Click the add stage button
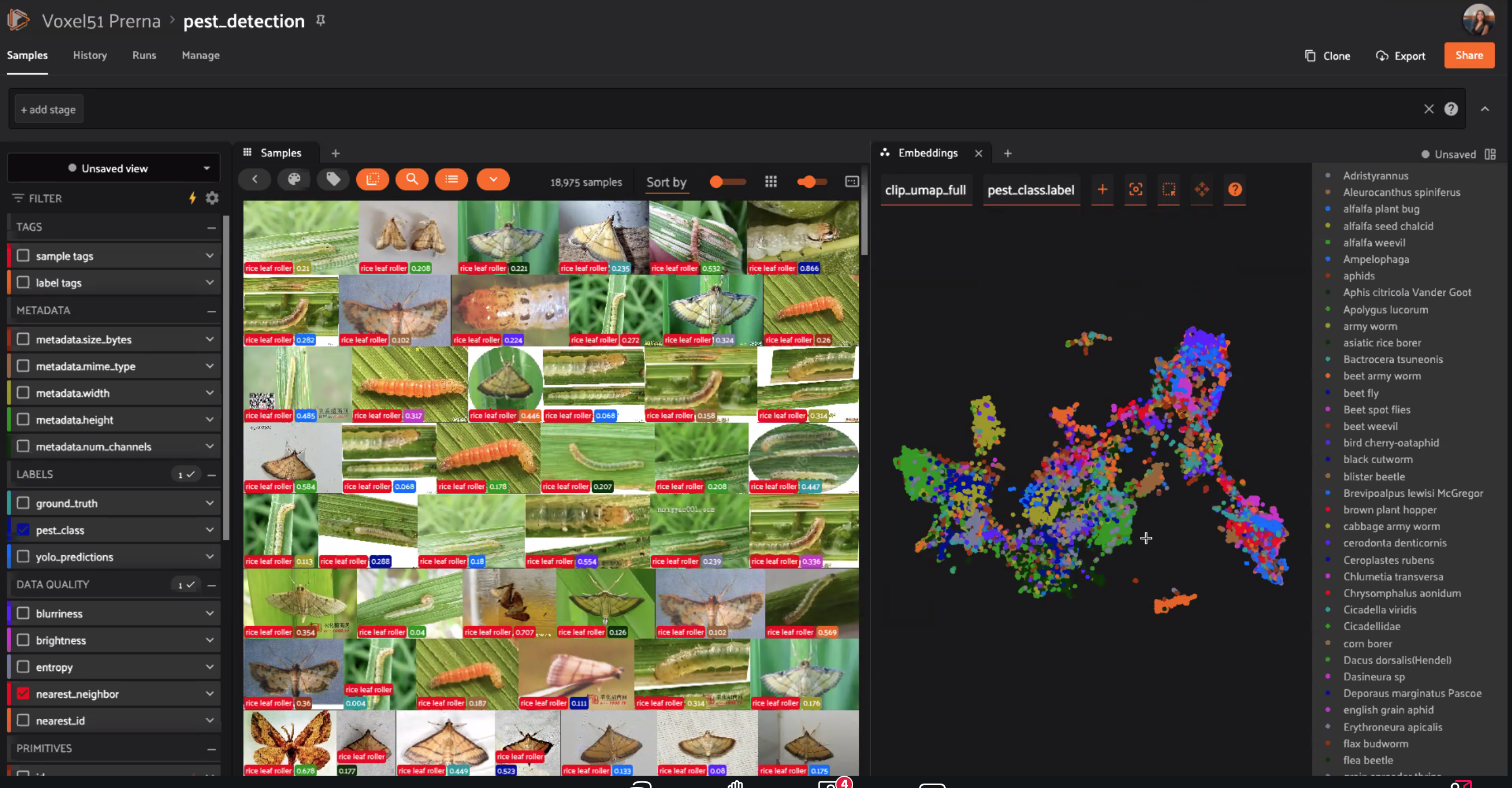Viewport: 1512px width, 788px height. pyautogui.click(x=49, y=110)
